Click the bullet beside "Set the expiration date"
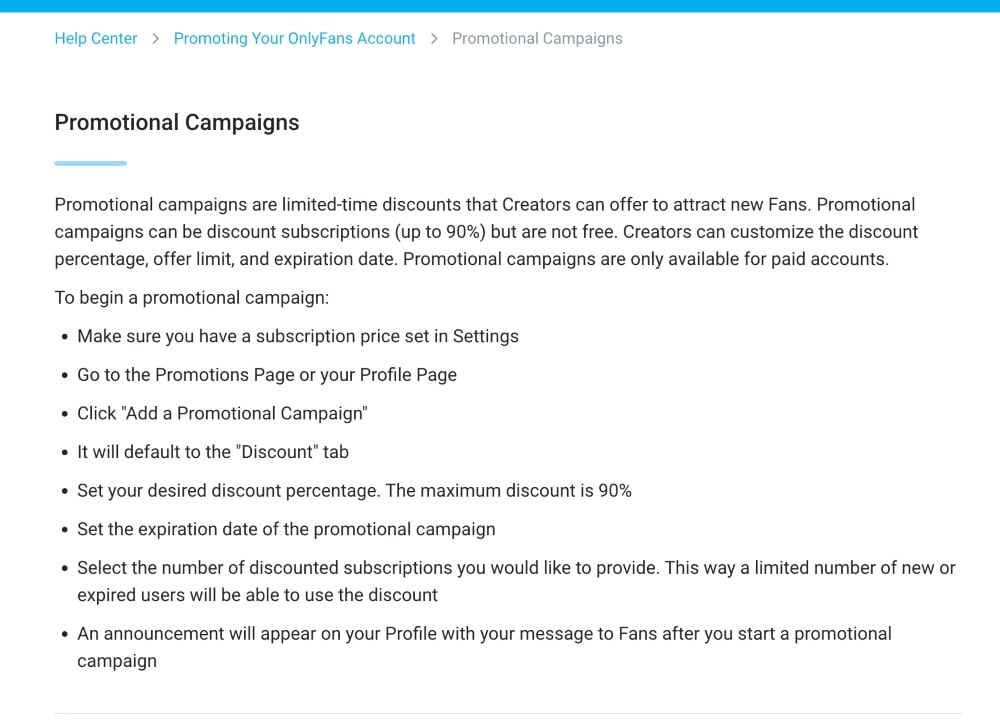The height and width of the screenshot is (722, 1000). pos(64,530)
